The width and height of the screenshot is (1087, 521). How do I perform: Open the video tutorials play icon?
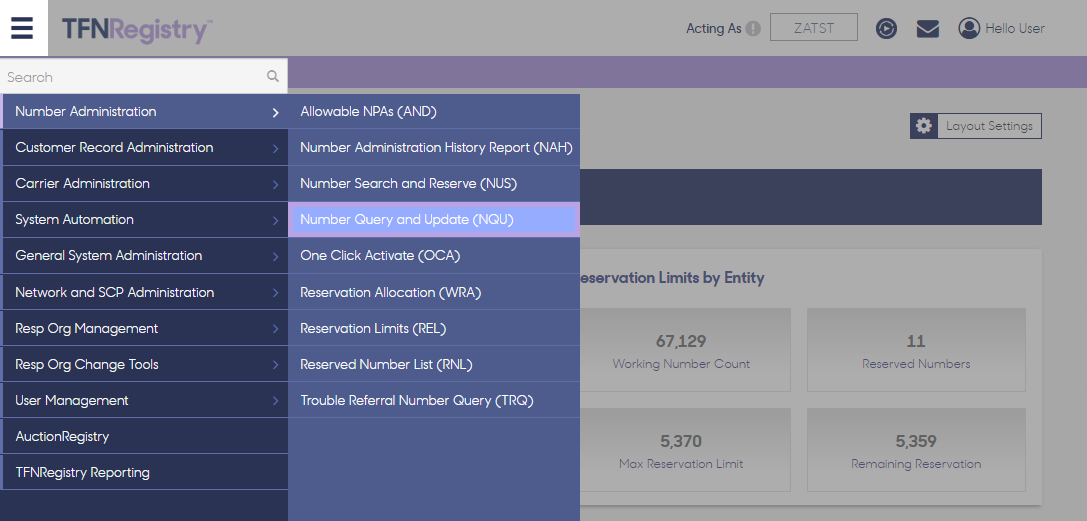click(886, 28)
